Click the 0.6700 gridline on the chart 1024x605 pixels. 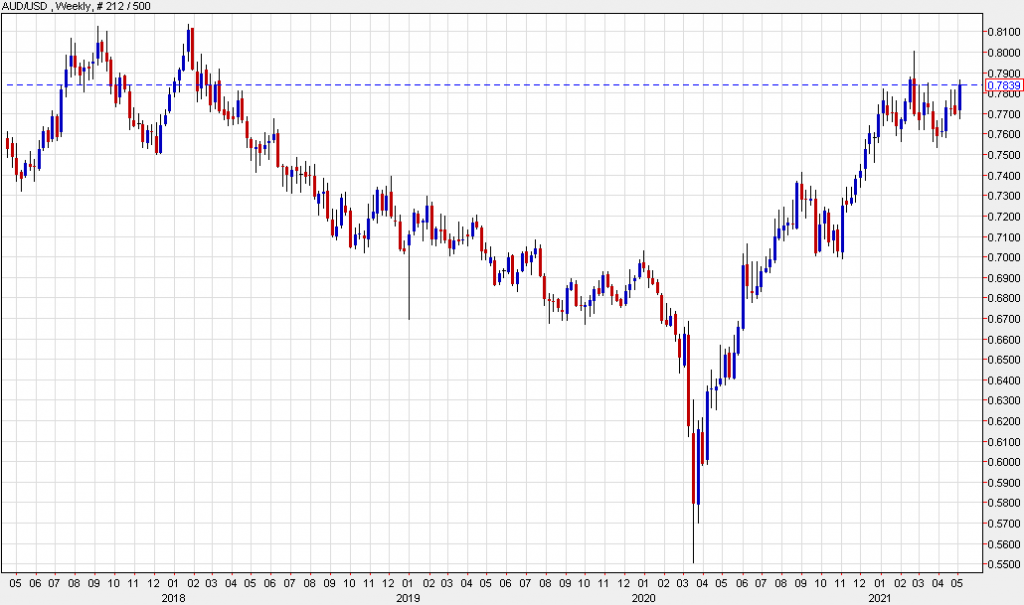[x=500, y=319]
